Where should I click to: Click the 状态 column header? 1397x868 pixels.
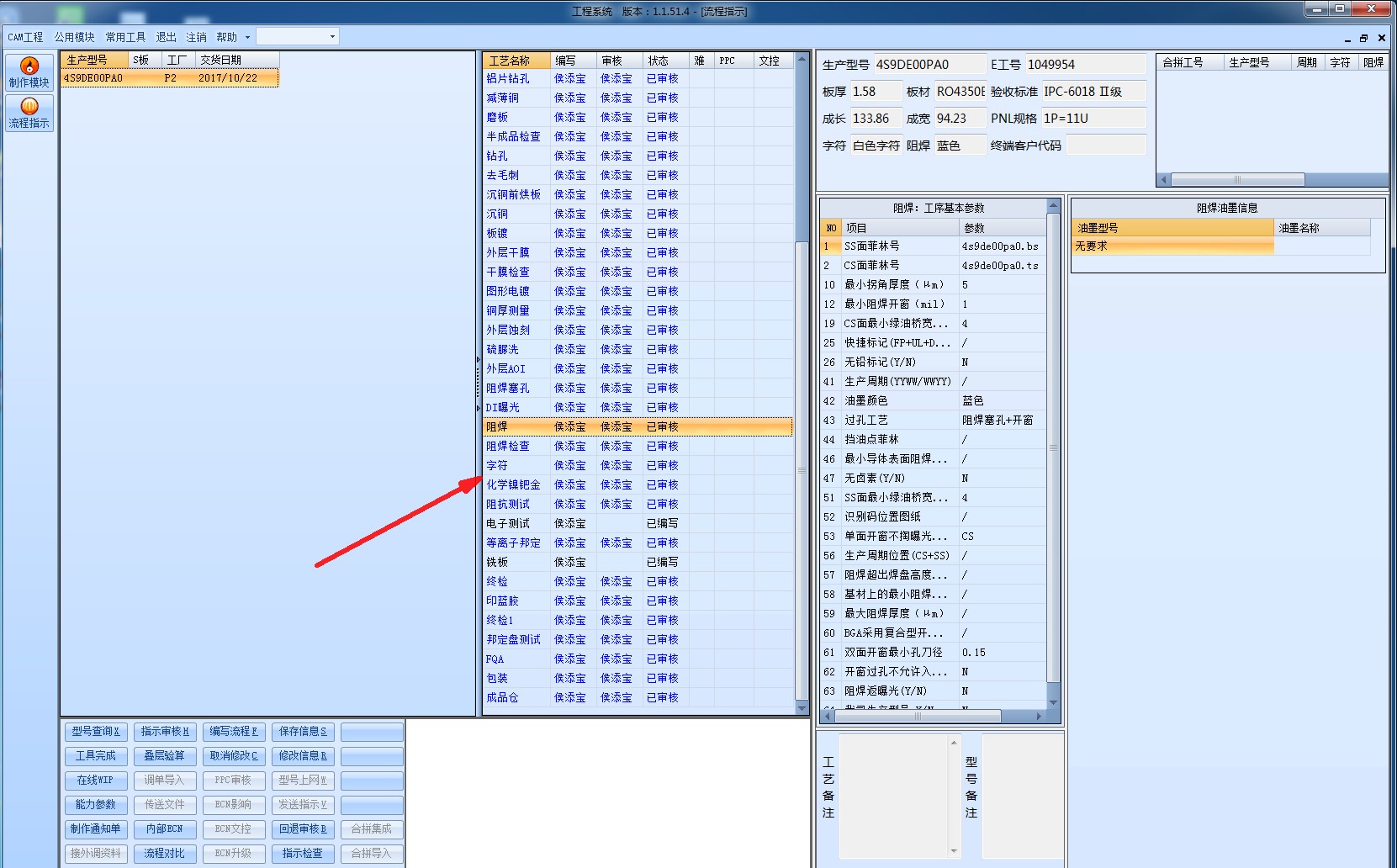coord(666,61)
